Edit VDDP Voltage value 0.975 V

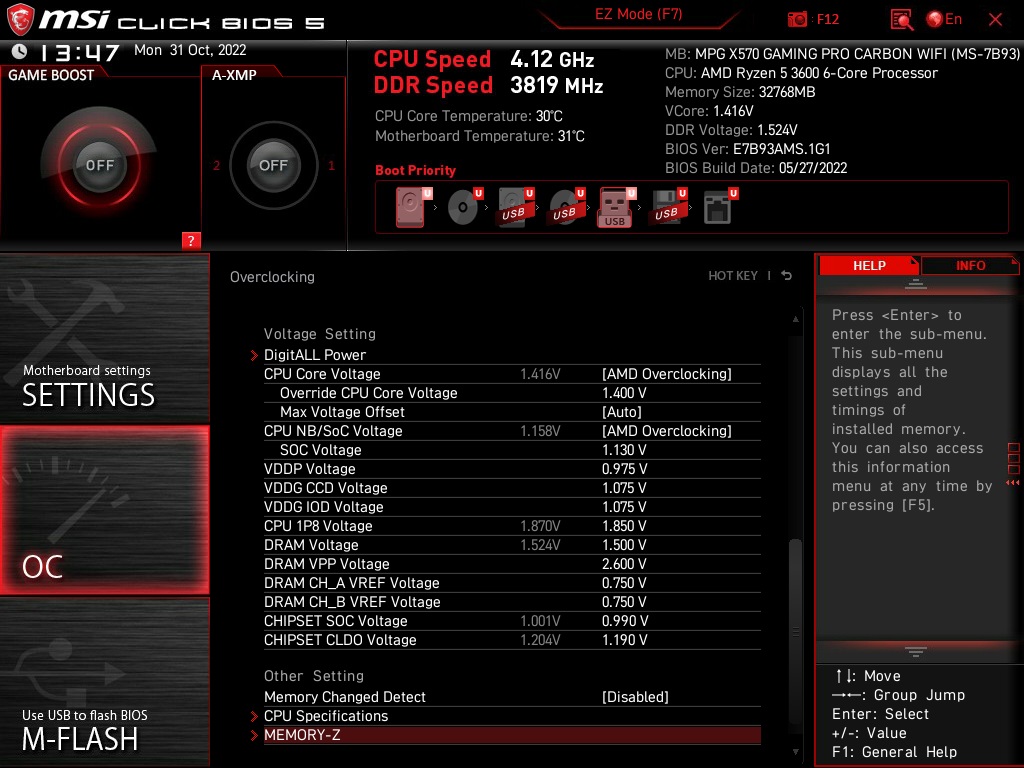[x=624, y=469]
